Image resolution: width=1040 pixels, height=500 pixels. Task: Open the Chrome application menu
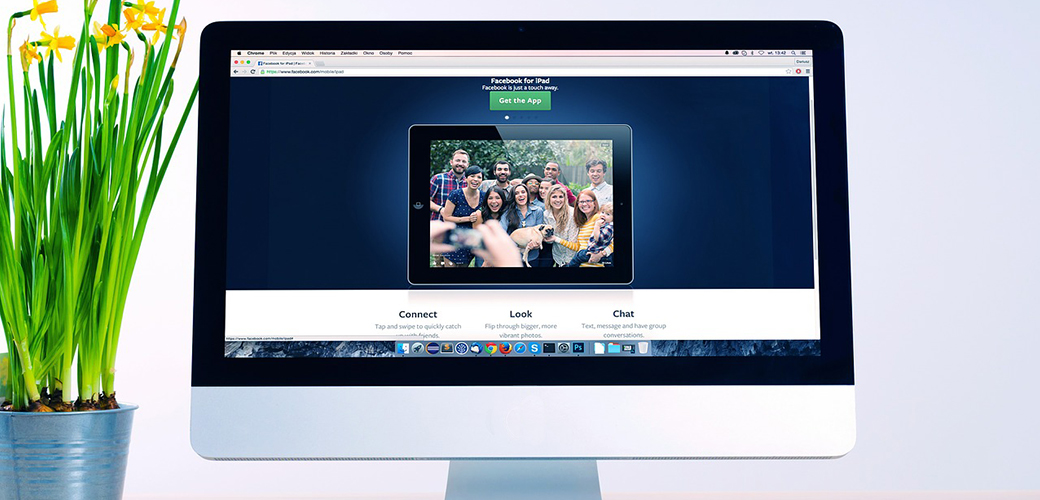pos(255,53)
